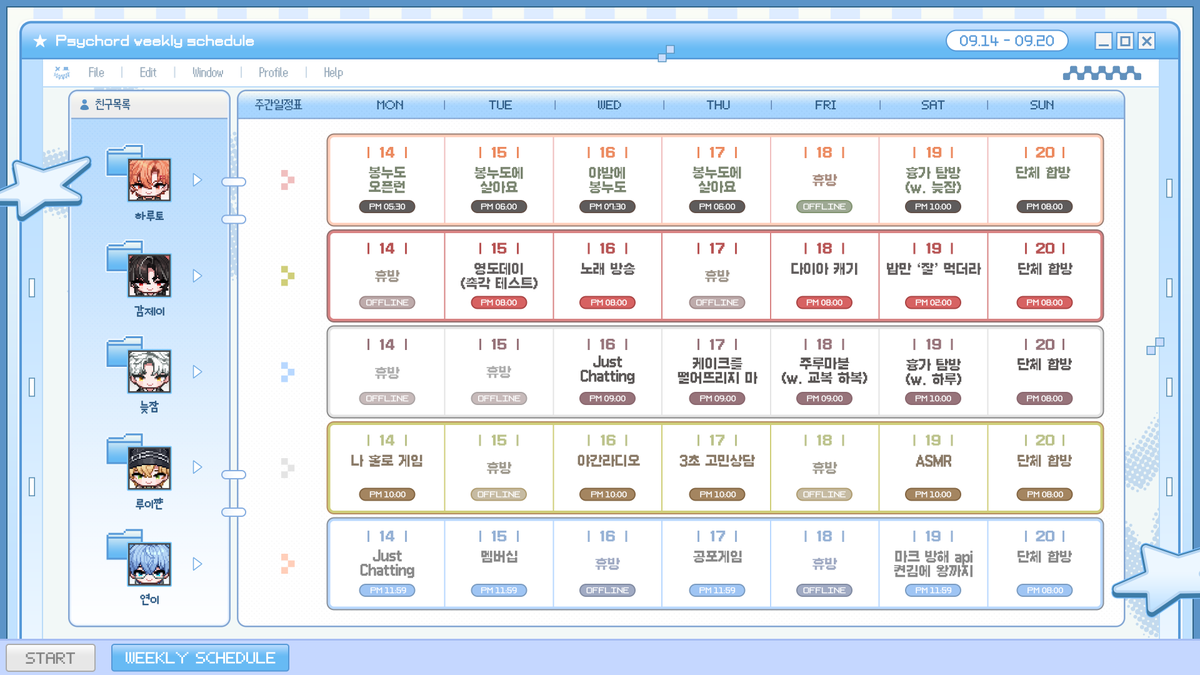The width and height of the screenshot is (1200, 675).
Task: Expand the arrow next to 늦잠
Action: pos(197,372)
